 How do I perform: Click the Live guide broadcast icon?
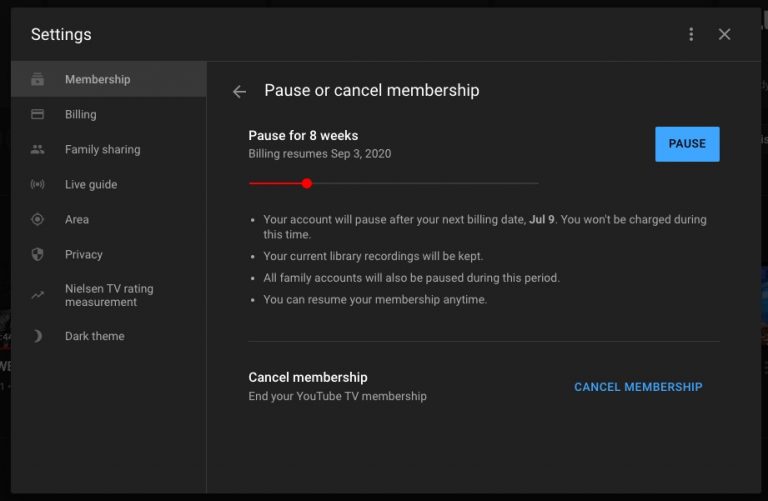point(38,185)
